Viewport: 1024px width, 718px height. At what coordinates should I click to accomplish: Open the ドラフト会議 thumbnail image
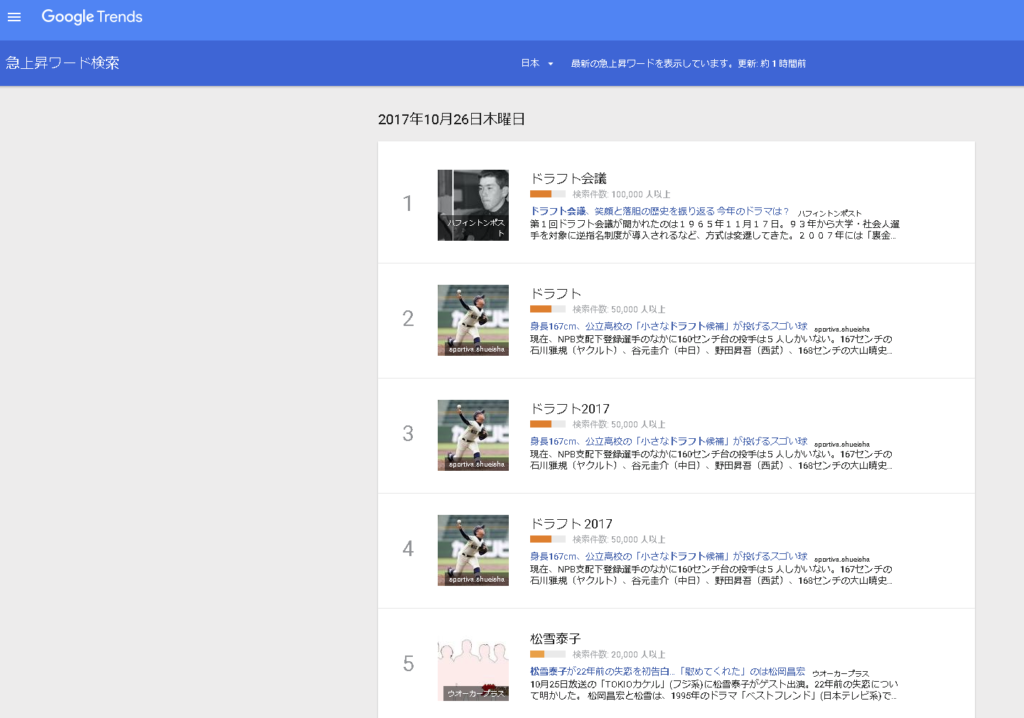click(x=473, y=205)
